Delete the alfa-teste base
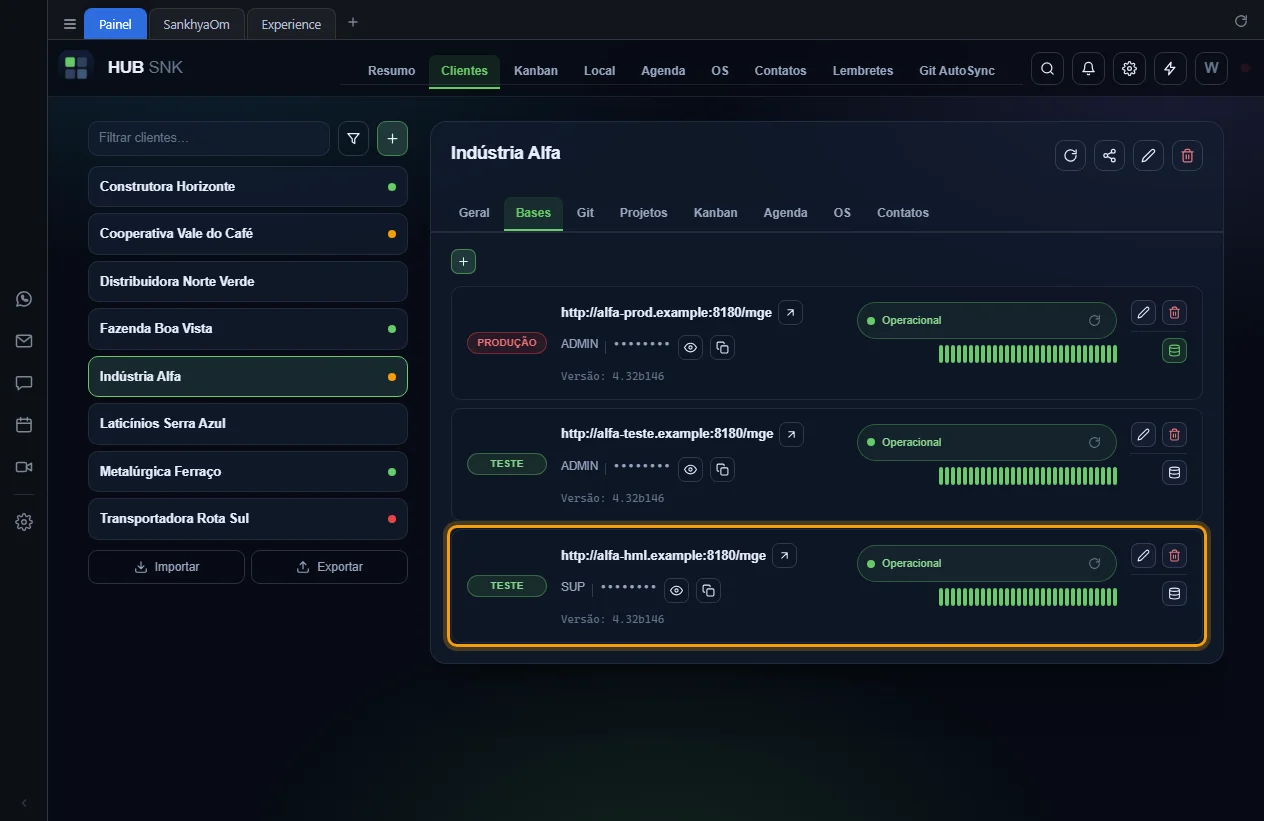1264x821 pixels. coord(1175,434)
